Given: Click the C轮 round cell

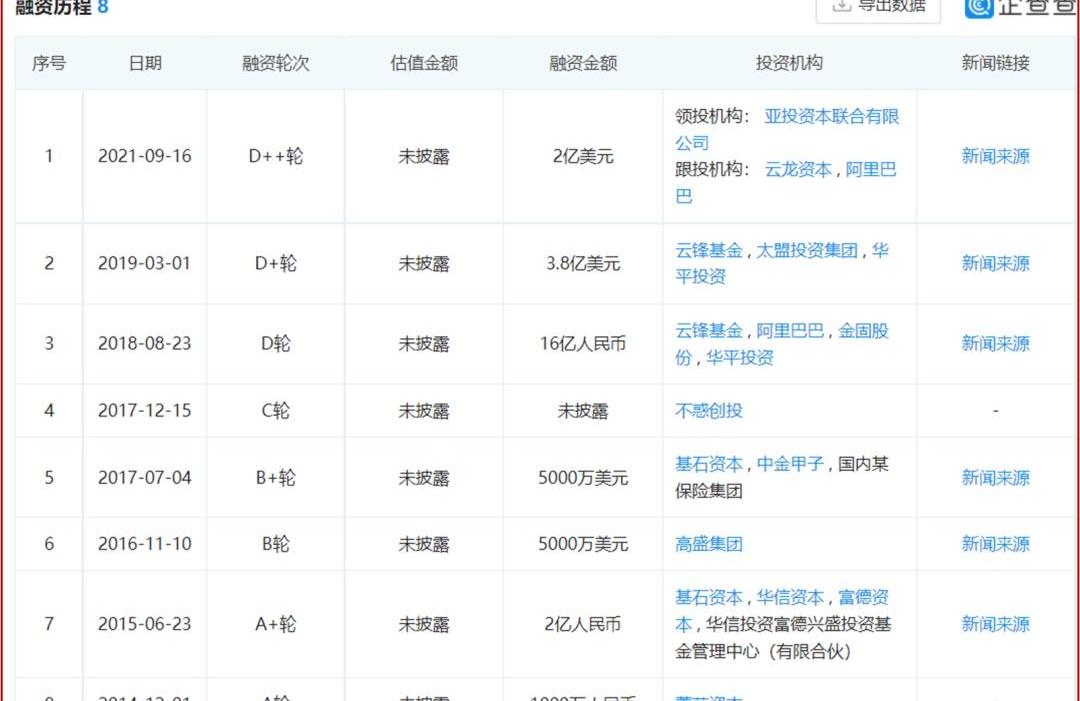Looking at the screenshot, I should 276,411.
